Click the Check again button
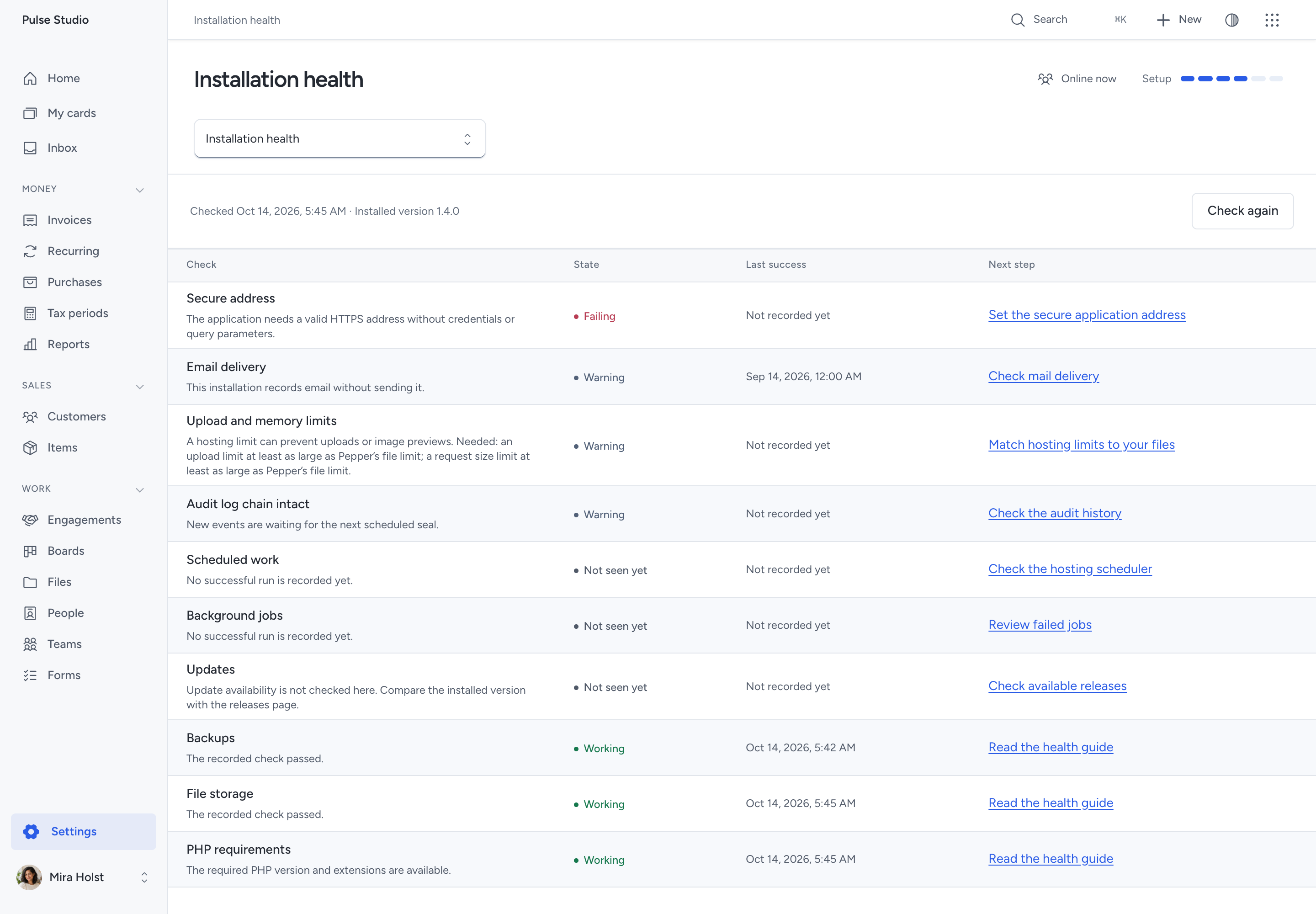Viewport: 1316px width, 914px height. click(1242, 211)
